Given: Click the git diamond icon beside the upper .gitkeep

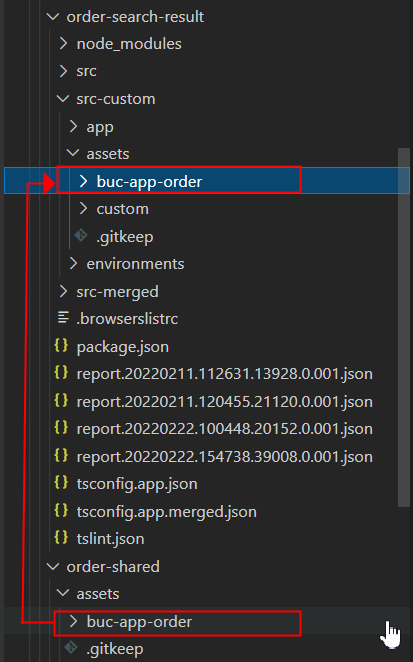Looking at the screenshot, I should click(81, 236).
